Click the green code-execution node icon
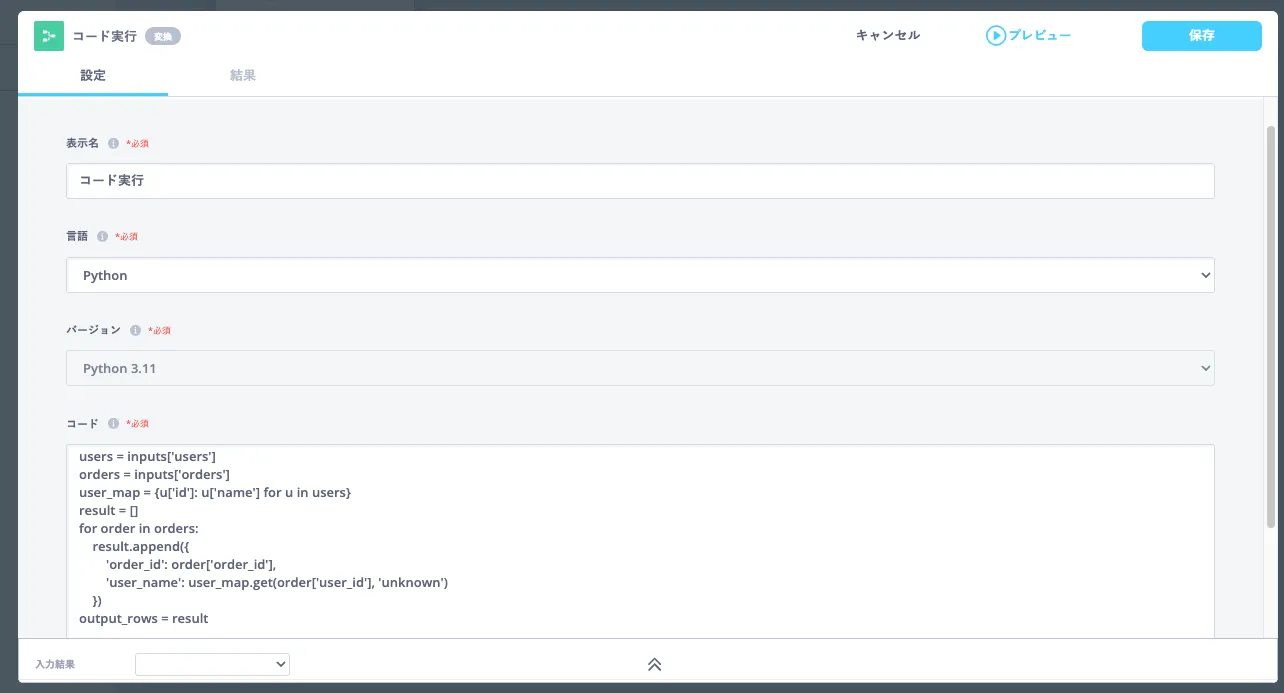Viewport: 1284px width, 693px height. [48, 36]
